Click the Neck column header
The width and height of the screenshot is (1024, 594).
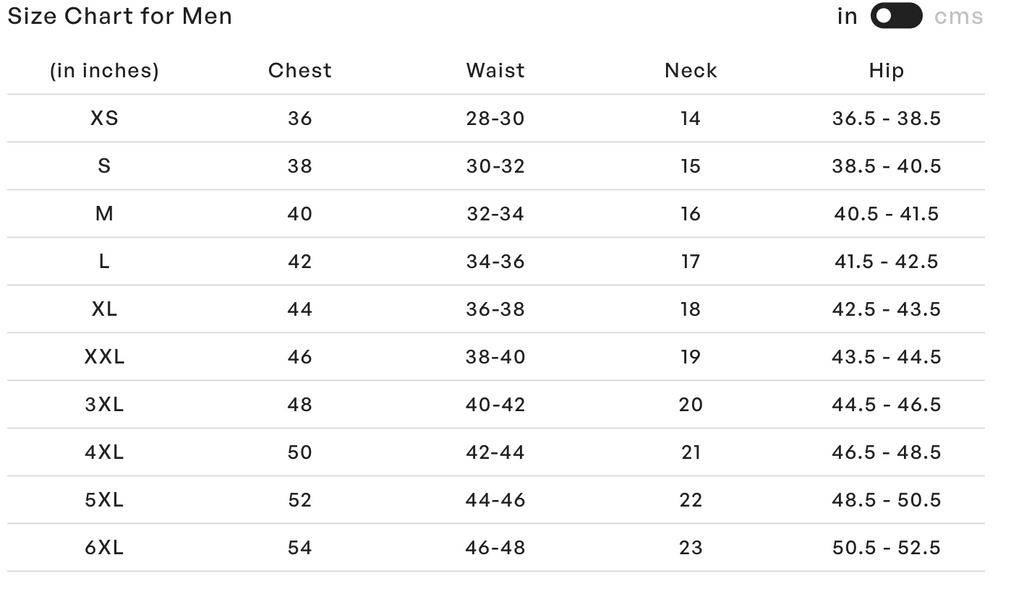pyautogui.click(x=690, y=70)
